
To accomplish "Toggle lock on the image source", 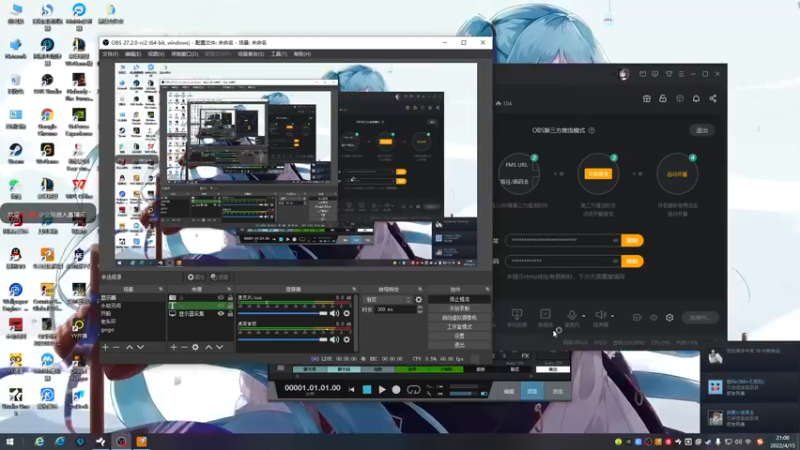I will (x=230, y=297).
